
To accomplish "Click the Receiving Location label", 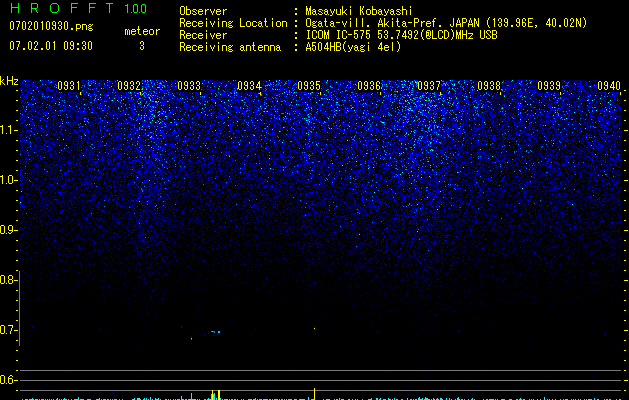I will 233,23.
